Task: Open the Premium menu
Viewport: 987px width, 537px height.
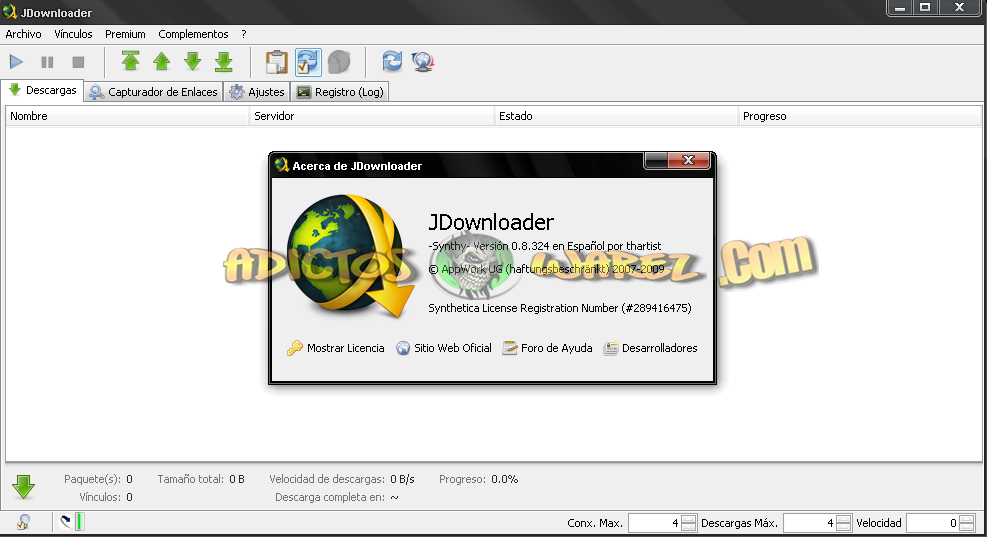Action: click(x=125, y=34)
